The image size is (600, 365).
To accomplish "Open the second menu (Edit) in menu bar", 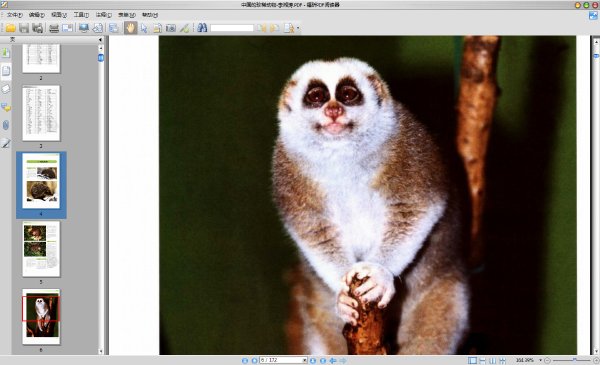I will click(x=37, y=15).
